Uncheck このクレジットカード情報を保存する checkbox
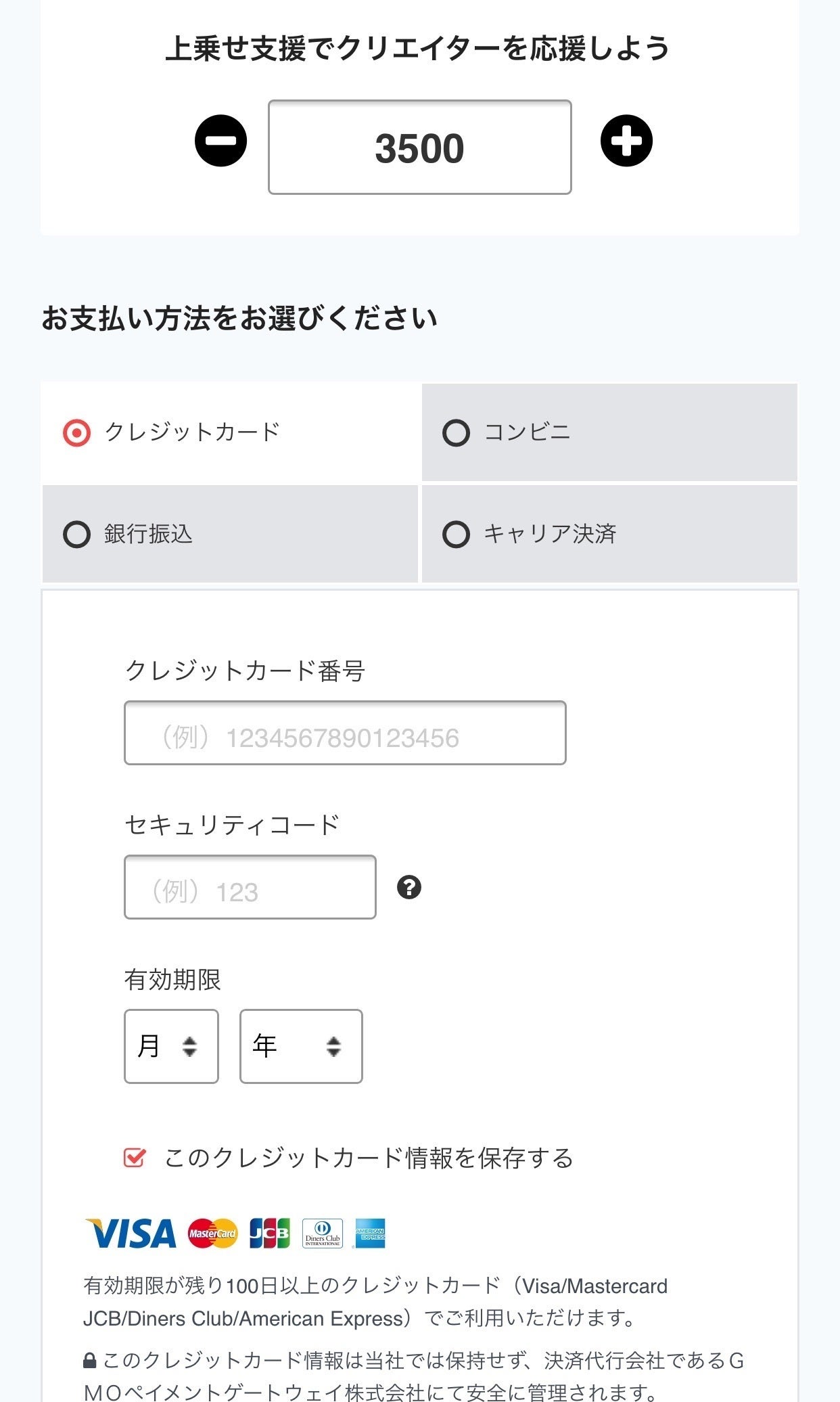 coord(135,1158)
